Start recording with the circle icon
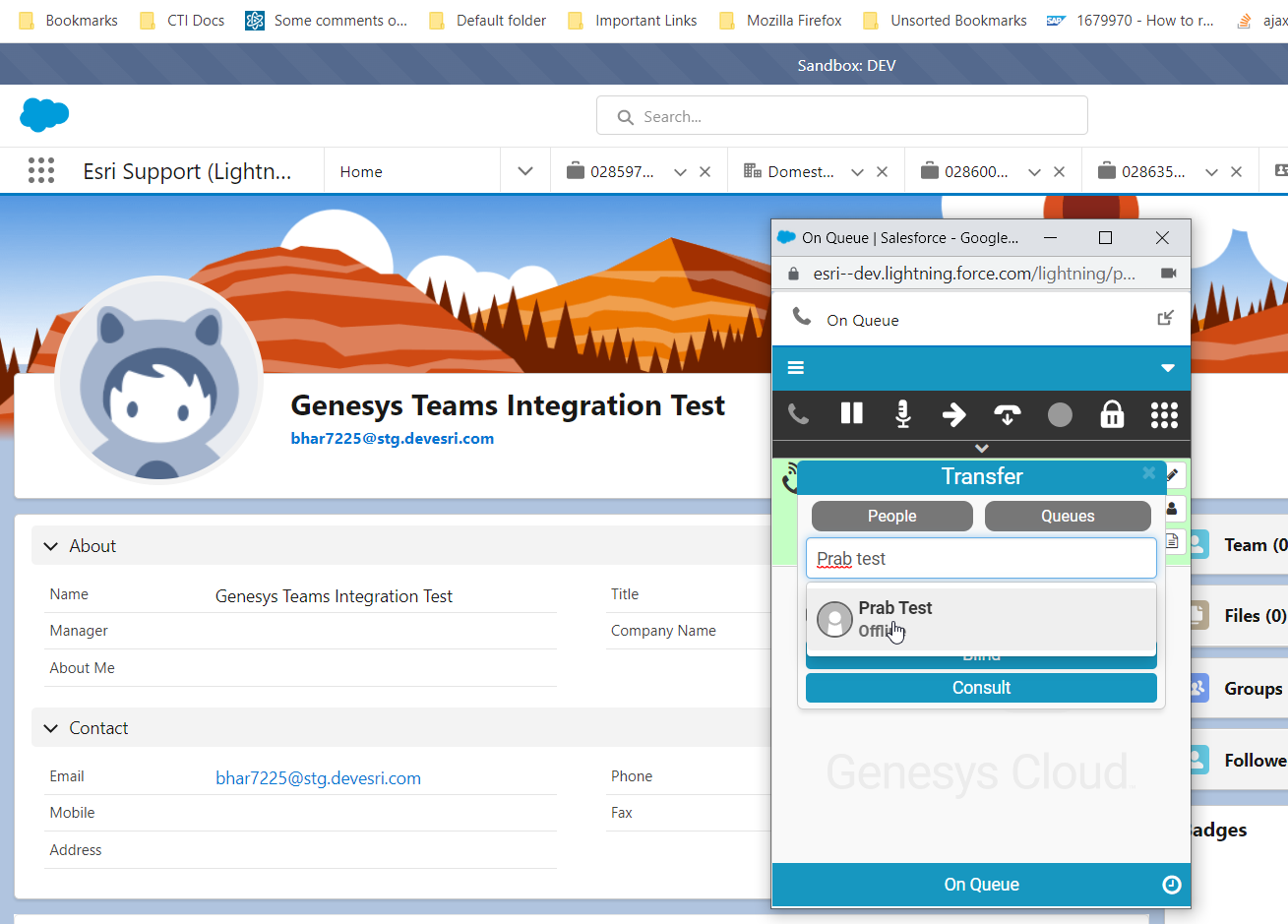This screenshot has width=1288, height=924. click(x=1060, y=414)
